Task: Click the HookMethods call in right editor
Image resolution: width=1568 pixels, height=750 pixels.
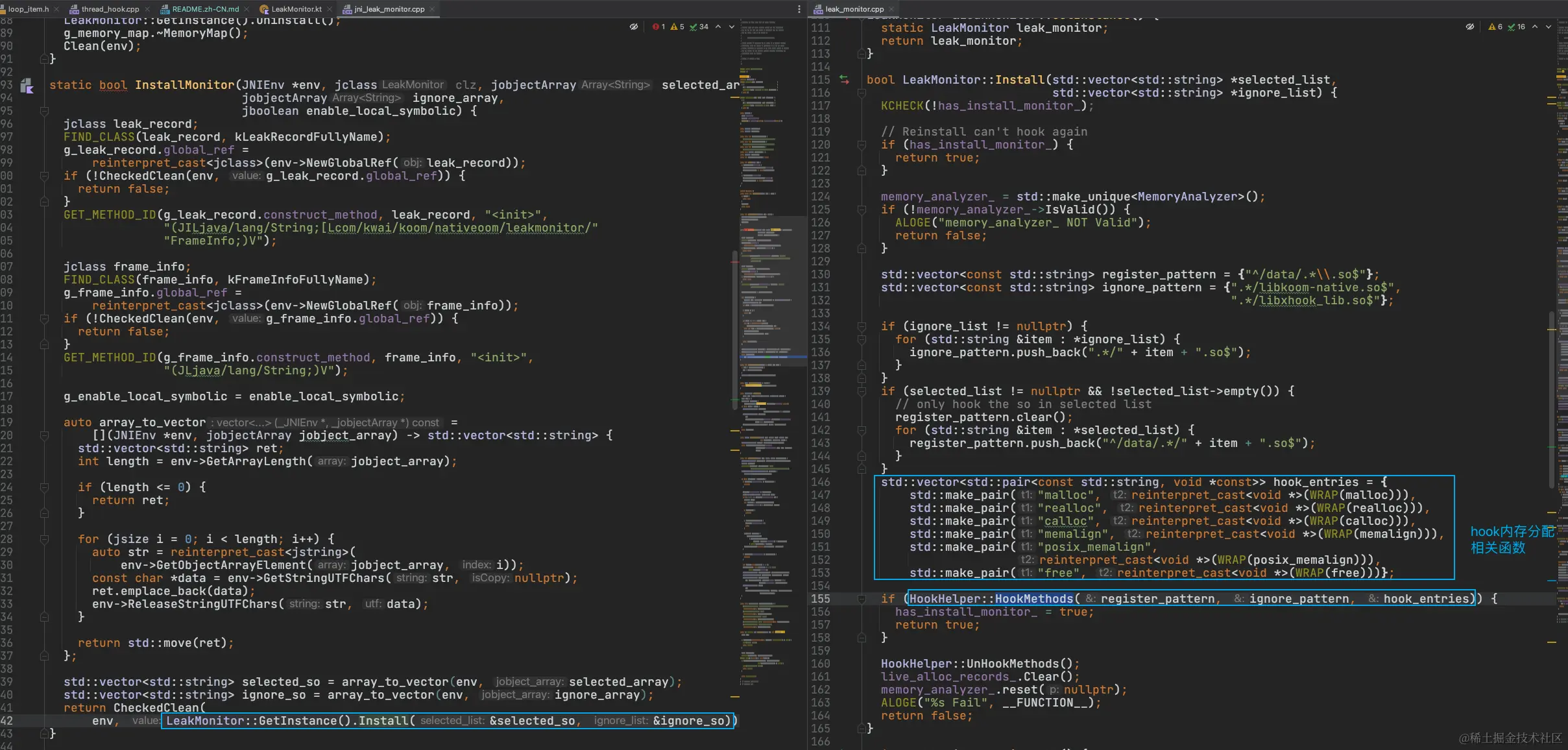Action: tap(1034, 599)
